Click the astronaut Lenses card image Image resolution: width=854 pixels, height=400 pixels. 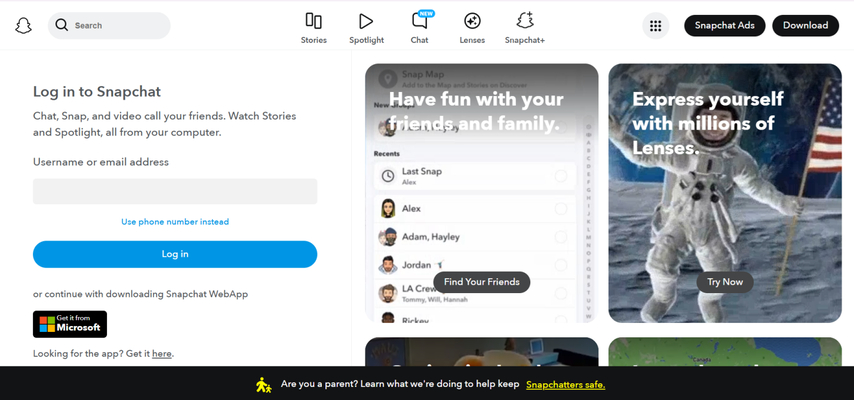(x=725, y=193)
